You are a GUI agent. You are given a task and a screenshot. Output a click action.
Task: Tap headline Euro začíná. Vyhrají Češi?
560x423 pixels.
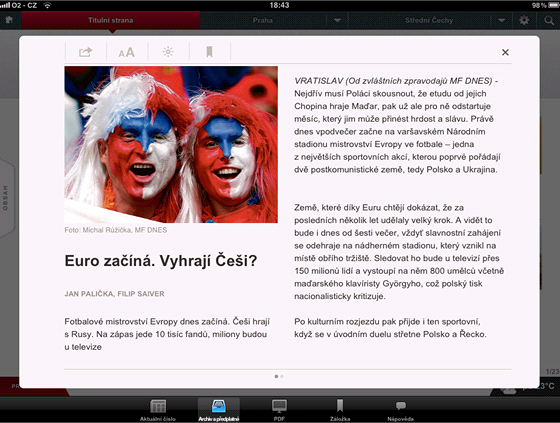tap(161, 260)
